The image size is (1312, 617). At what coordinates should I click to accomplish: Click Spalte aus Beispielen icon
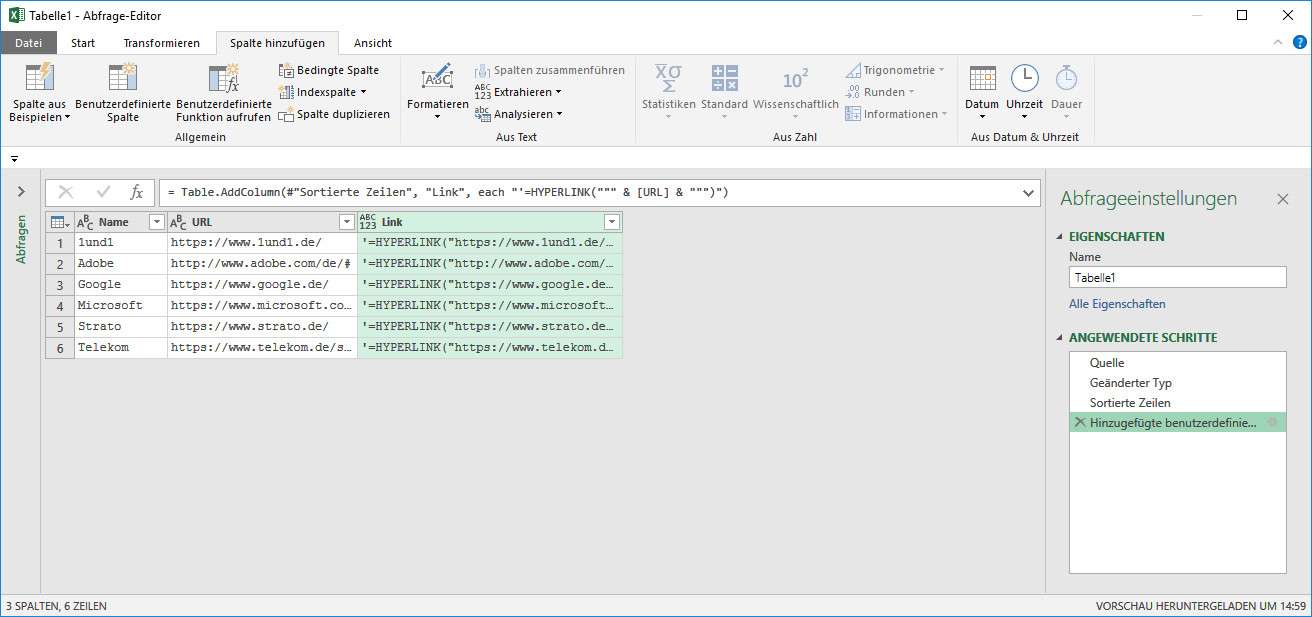coord(39,78)
